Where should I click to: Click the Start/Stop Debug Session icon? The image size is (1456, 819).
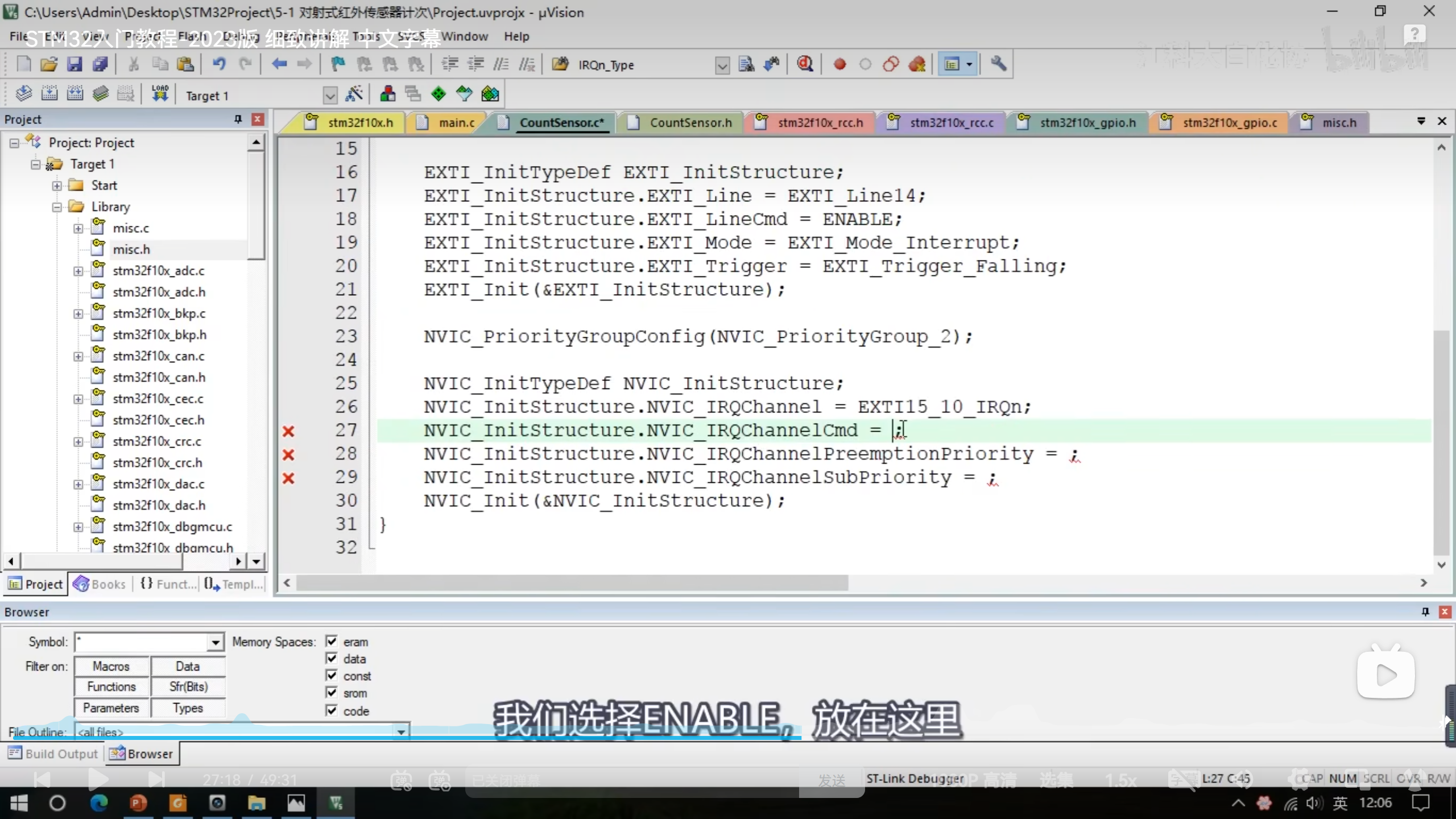click(804, 64)
